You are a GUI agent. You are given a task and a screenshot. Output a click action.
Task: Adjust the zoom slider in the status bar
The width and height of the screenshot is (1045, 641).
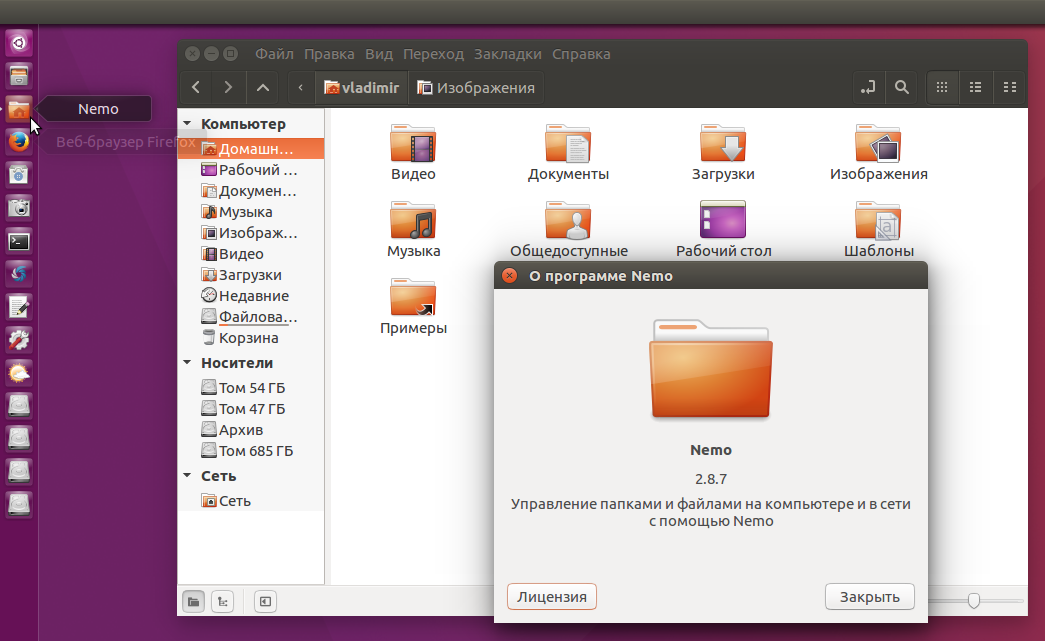[x=974, y=600]
